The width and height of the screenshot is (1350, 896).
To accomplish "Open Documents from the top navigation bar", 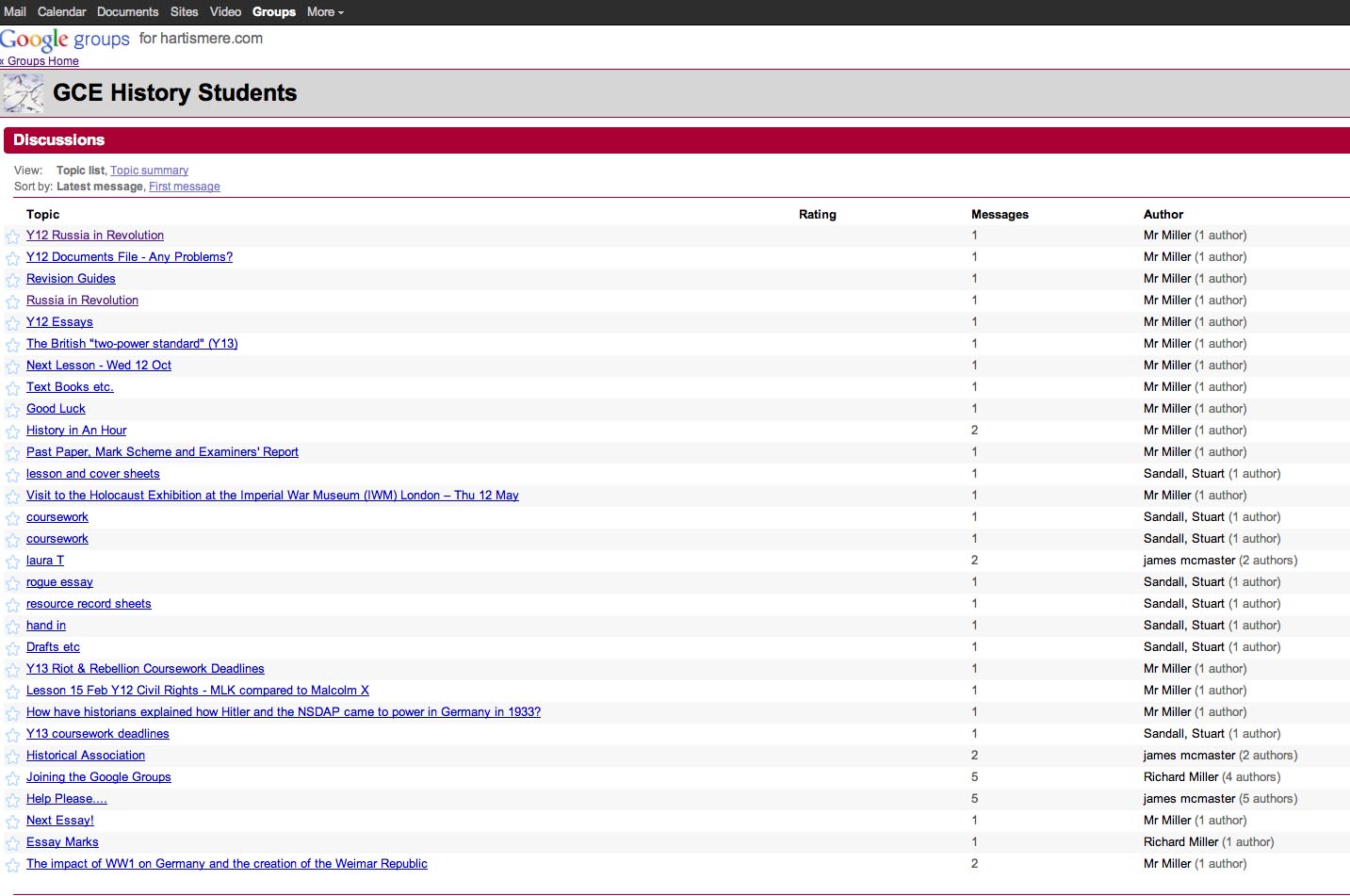I will pos(127,12).
